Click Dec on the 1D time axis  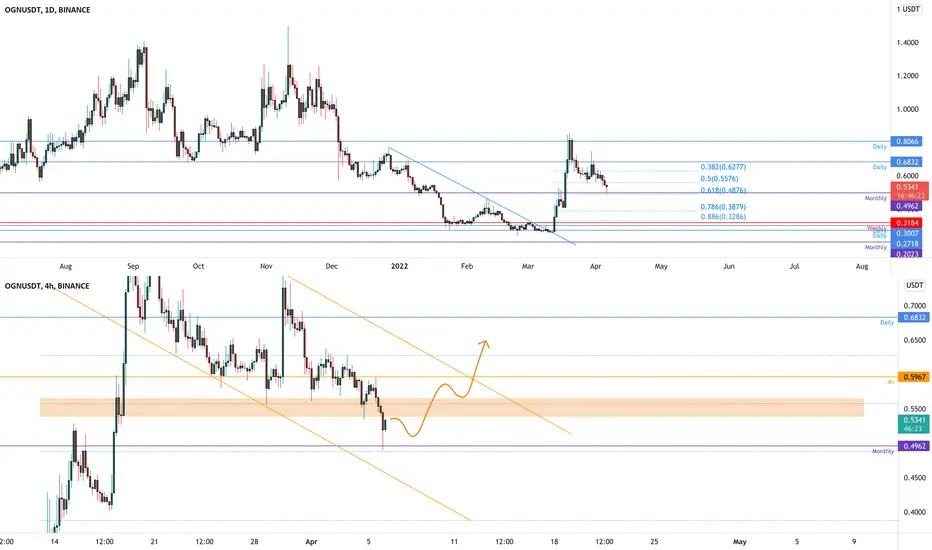click(x=332, y=266)
